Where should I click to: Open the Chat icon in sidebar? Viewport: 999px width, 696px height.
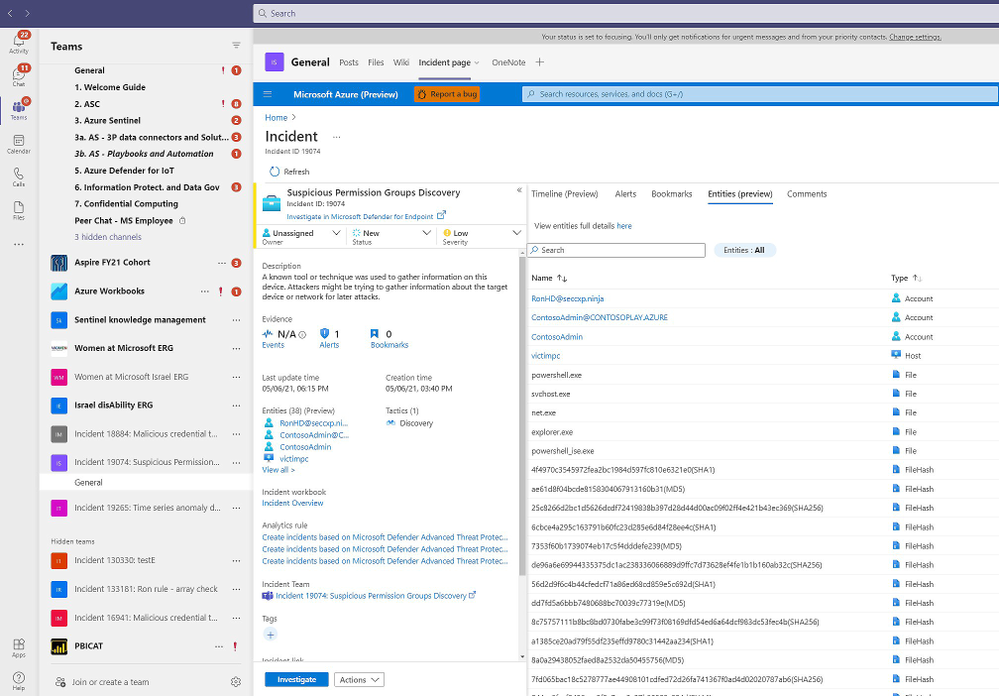click(19, 76)
